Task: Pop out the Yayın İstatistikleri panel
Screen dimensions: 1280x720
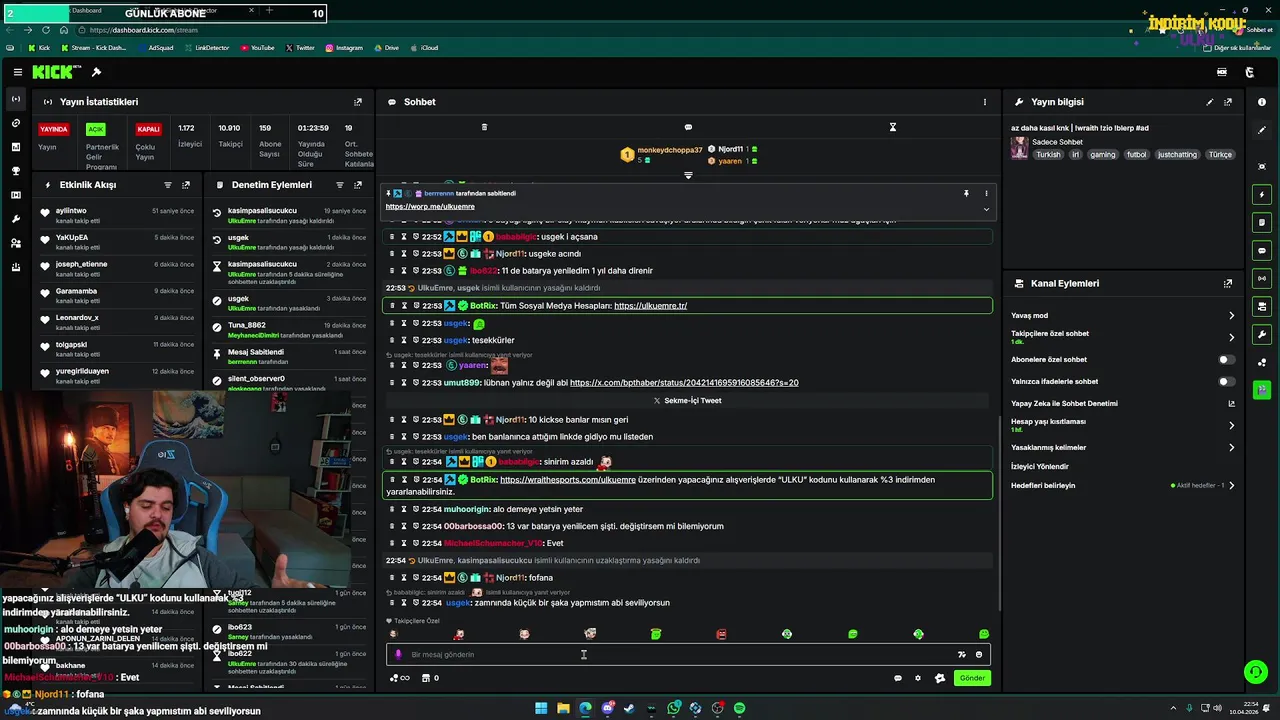Action: (x=358, y=102)
